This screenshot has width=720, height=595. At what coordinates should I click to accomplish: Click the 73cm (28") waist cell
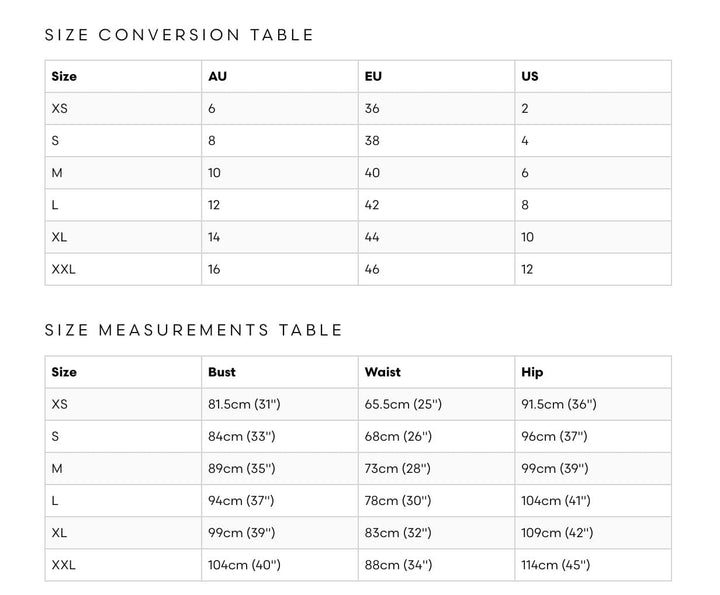pyautogui.click(x=398, y=468)
